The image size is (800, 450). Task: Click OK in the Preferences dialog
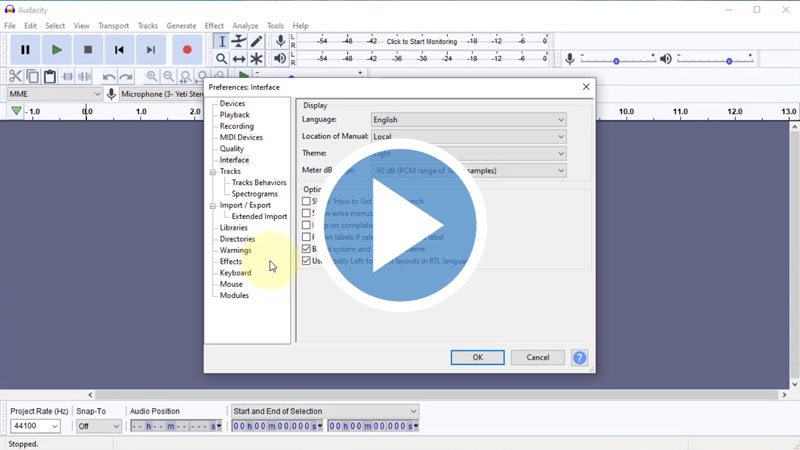[477, 357]
